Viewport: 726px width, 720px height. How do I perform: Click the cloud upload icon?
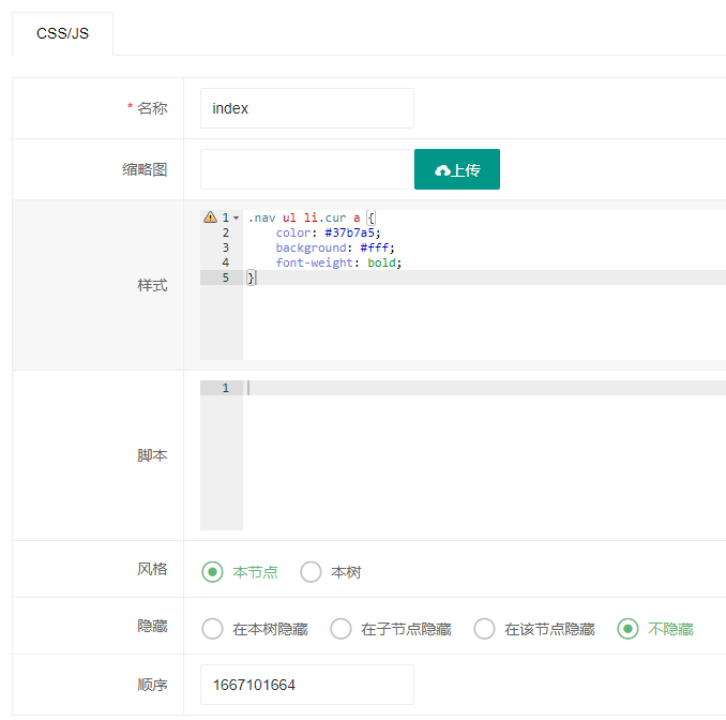tap(442, 171)
